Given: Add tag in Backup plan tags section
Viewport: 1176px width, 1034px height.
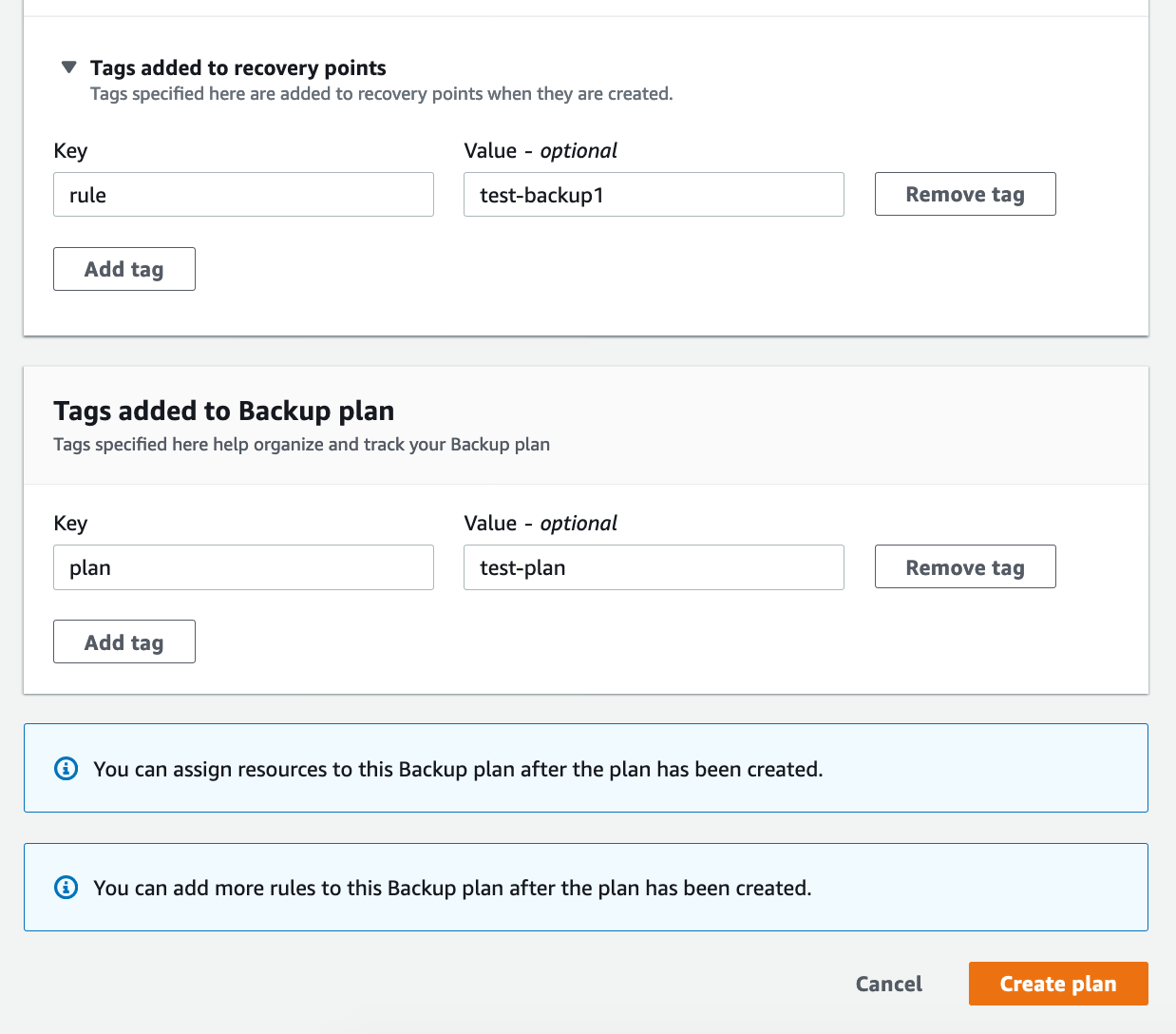Looking at the screenshot, I should click(124, 642).
